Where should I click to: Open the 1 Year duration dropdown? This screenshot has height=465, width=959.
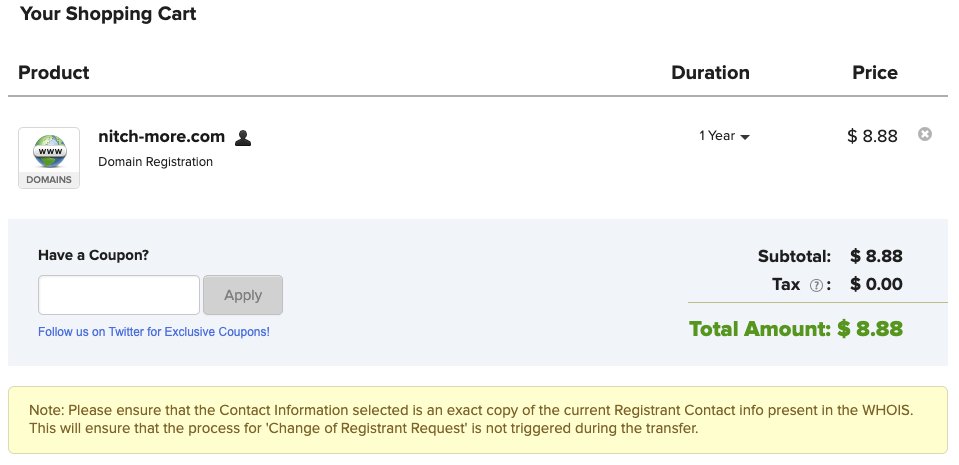click(x=724, y=136)
